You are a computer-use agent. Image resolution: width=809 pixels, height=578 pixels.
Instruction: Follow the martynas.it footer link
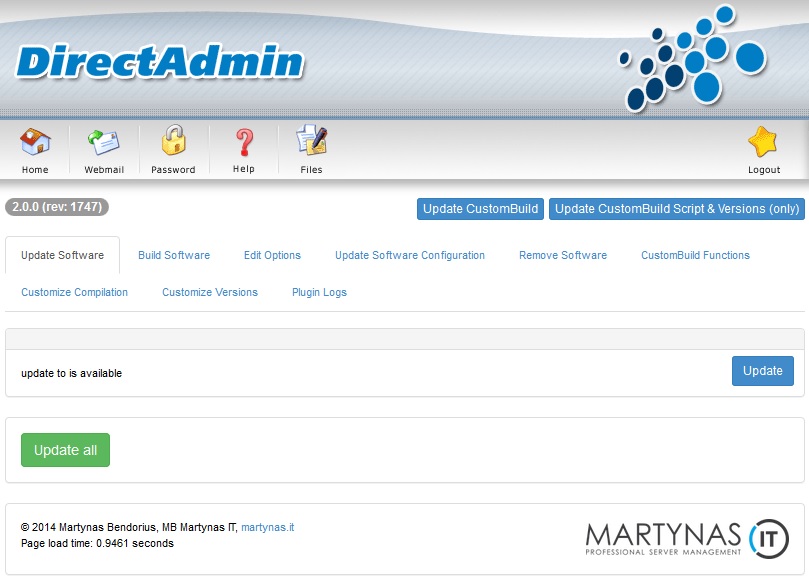(x=267, y=527)
